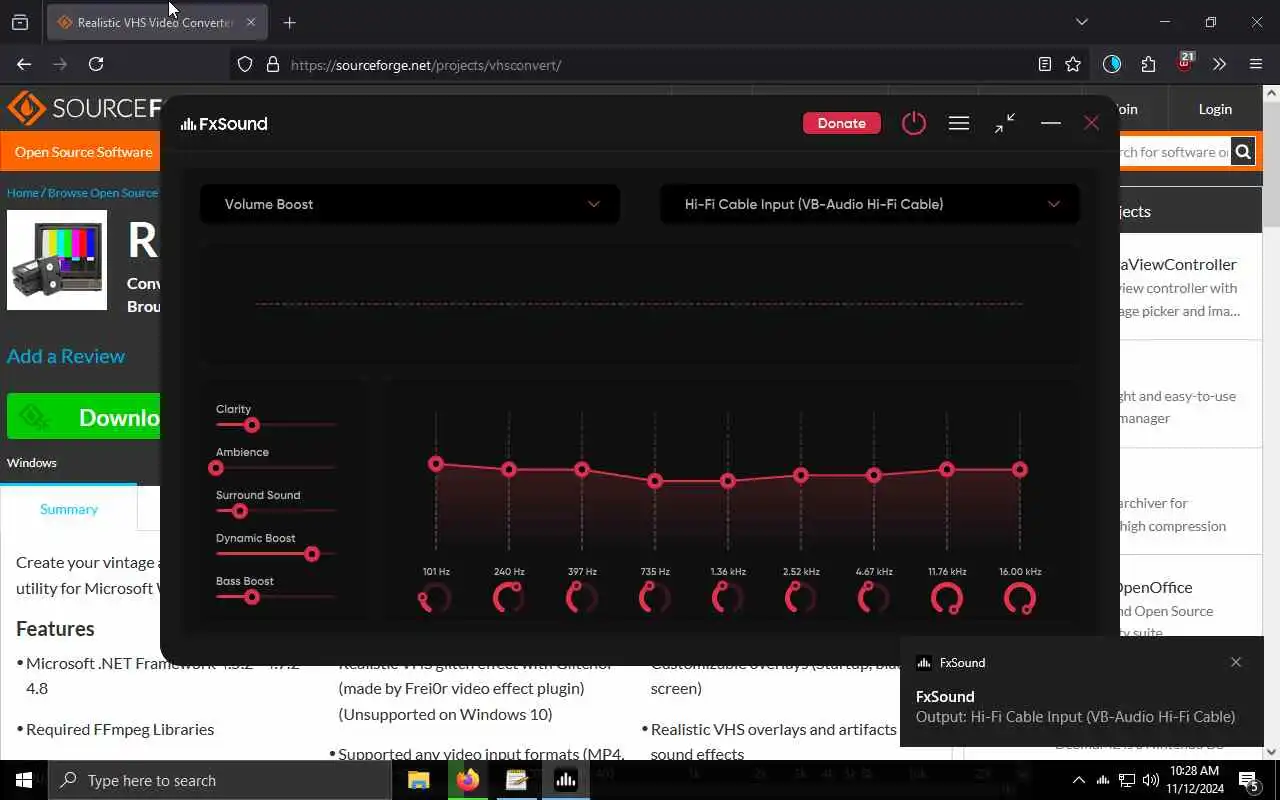Viewport: 1280px width, 800px height.
Task: Go back in the Firefox browser
Action: click(x=24, y=64)
